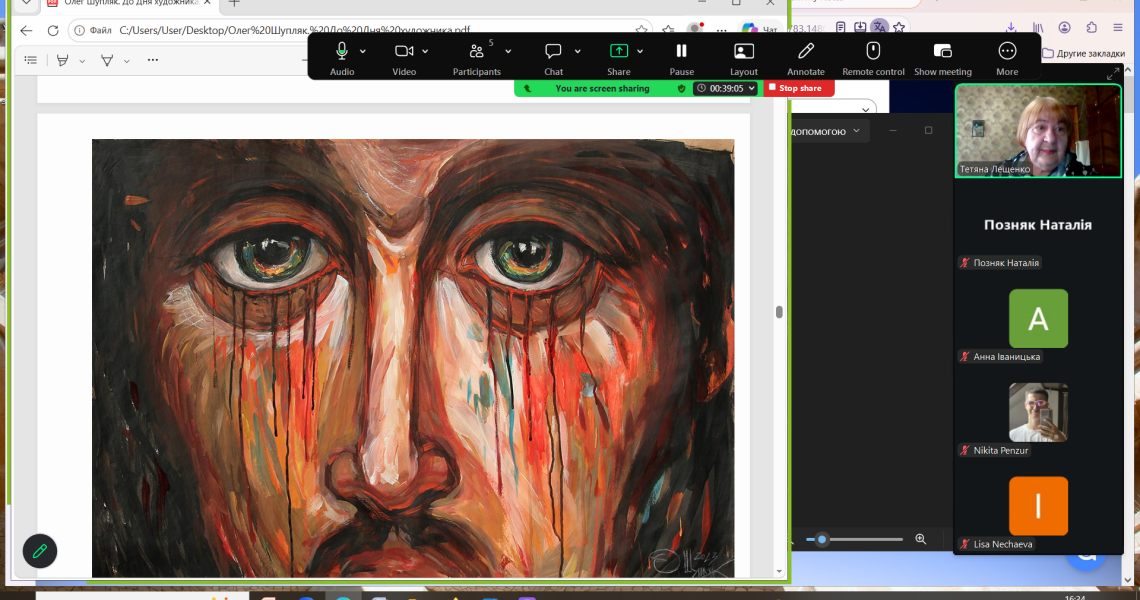Screen dimensions: 1140x600
Task: Open the Zoom Chat panel
Action: point(553,58)
